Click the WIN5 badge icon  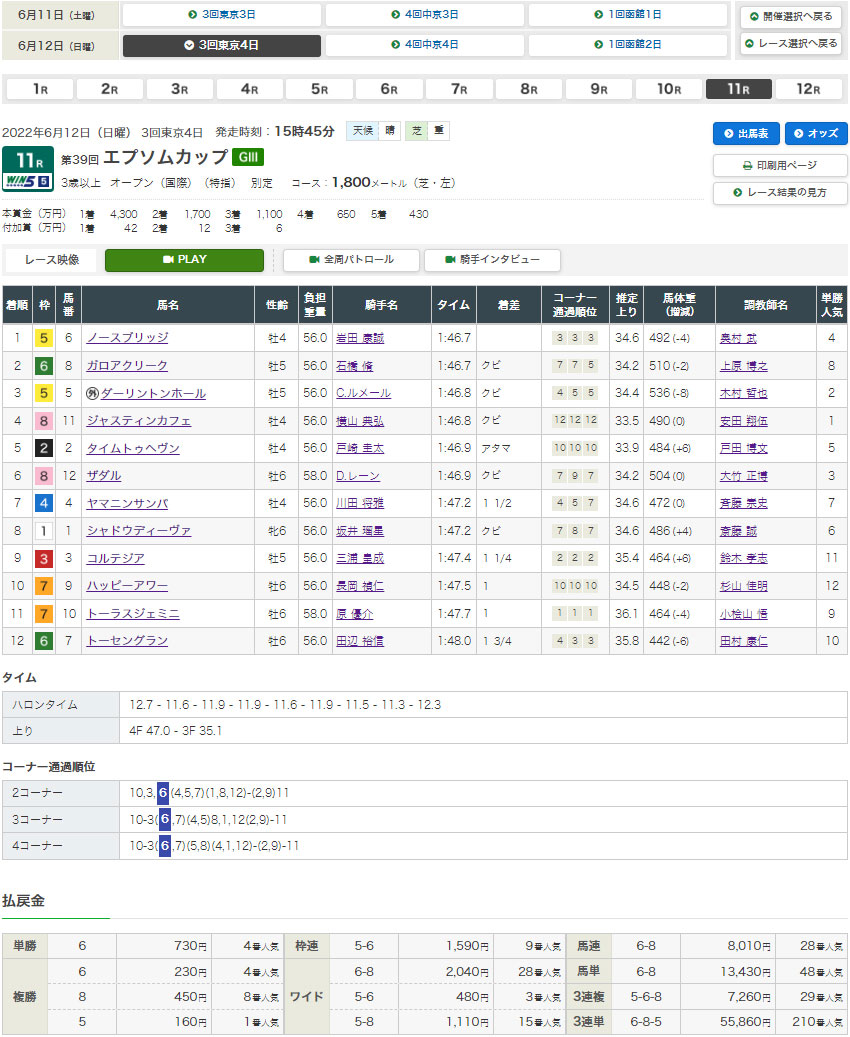click(x=28, y=181)
